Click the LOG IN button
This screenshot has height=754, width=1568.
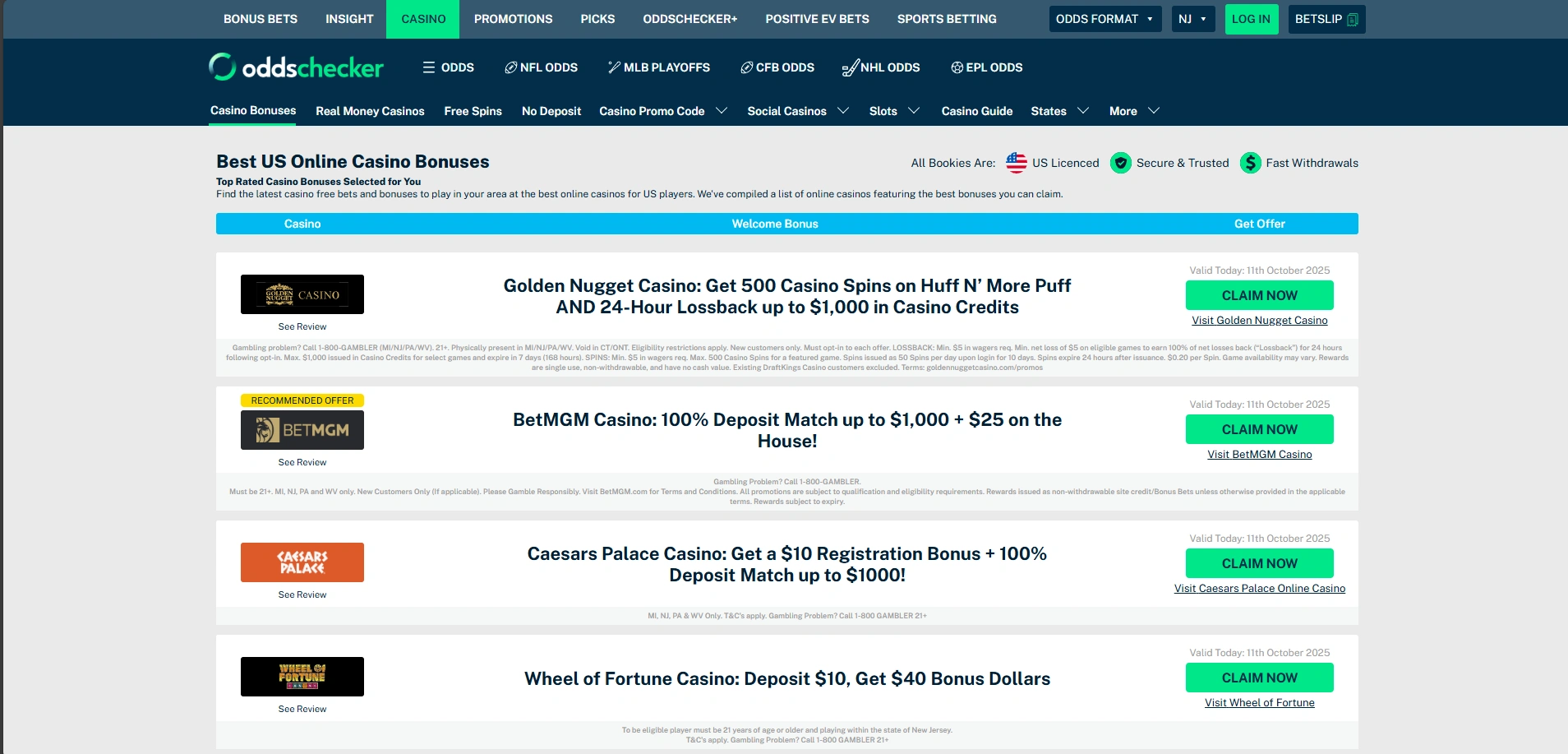tap(1251, 19)
